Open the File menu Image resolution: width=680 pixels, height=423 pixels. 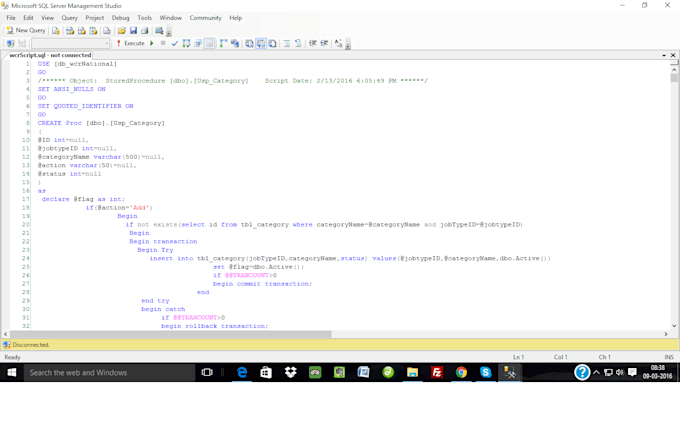[x=11, y=18]
